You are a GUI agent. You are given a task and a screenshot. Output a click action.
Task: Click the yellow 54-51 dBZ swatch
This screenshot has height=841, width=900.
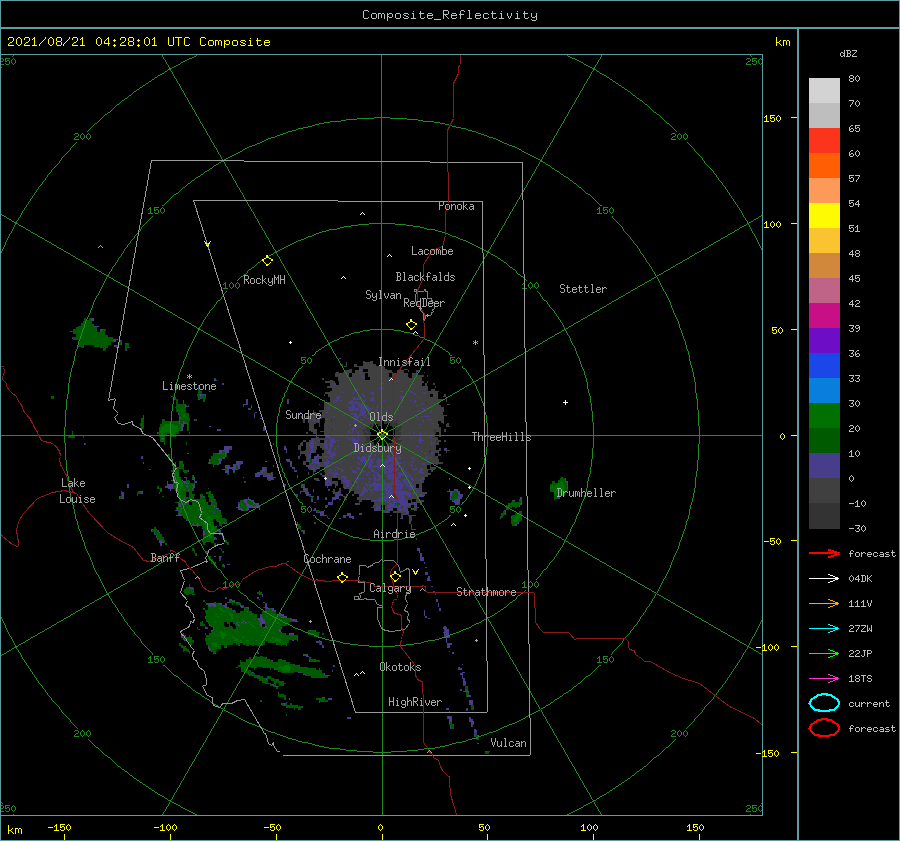pos(824,215)
